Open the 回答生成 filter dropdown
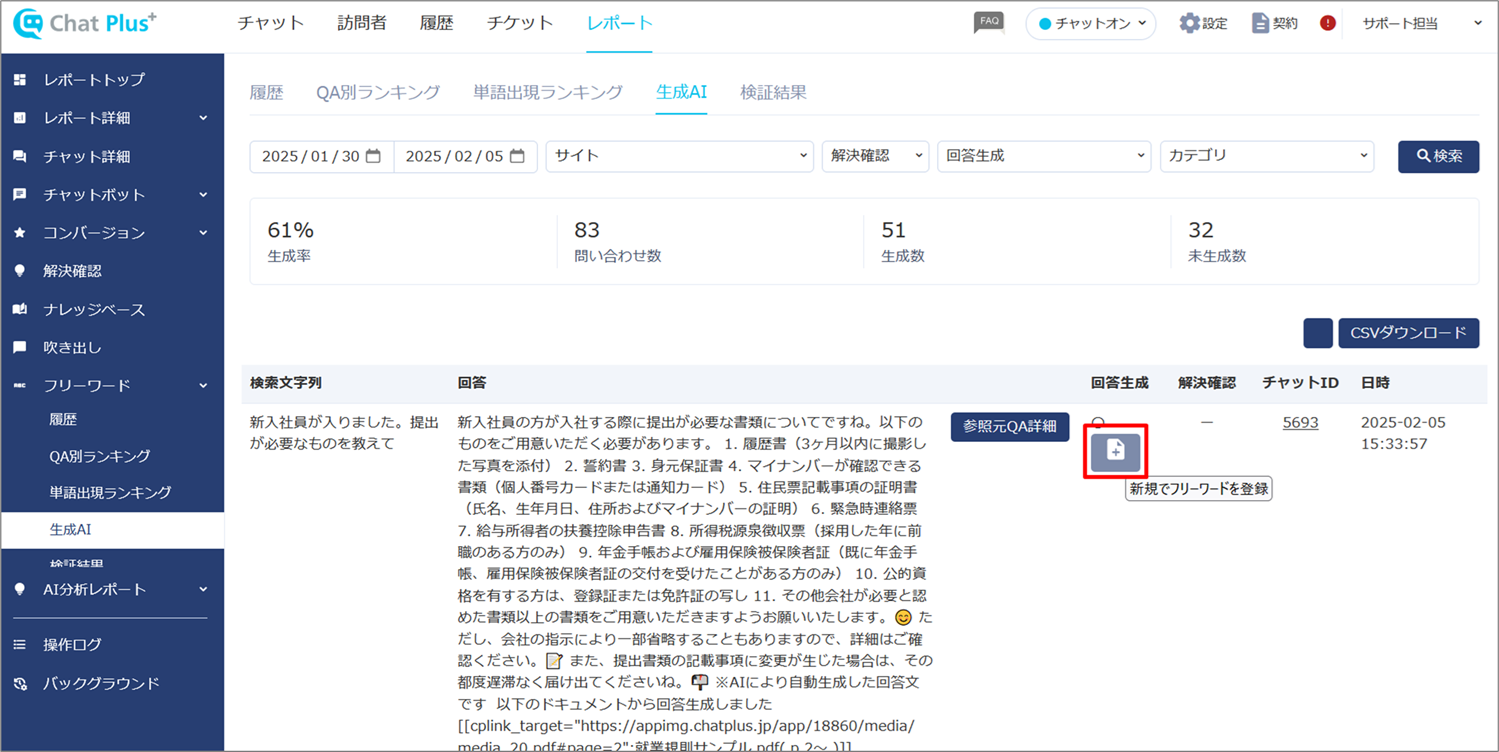 [x=1044, y=156]
